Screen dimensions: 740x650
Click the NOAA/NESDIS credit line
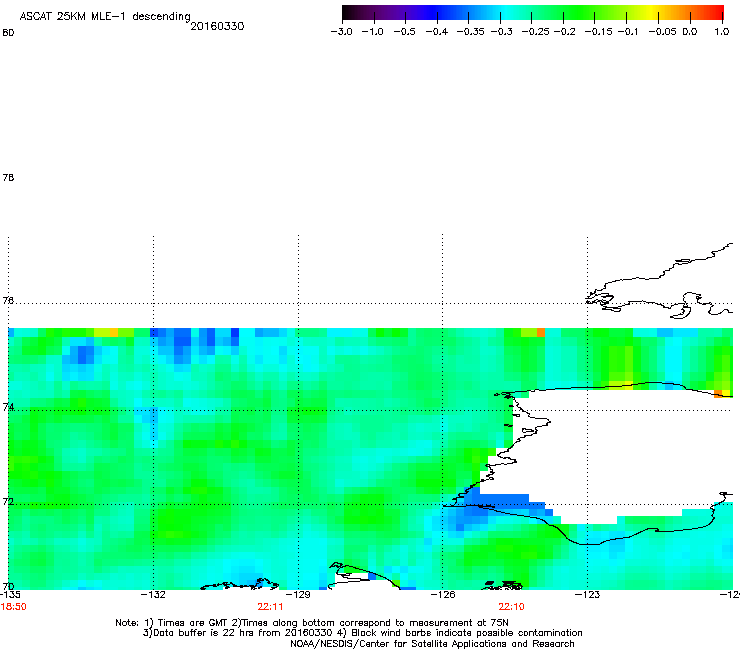click(x=432, y=644)
